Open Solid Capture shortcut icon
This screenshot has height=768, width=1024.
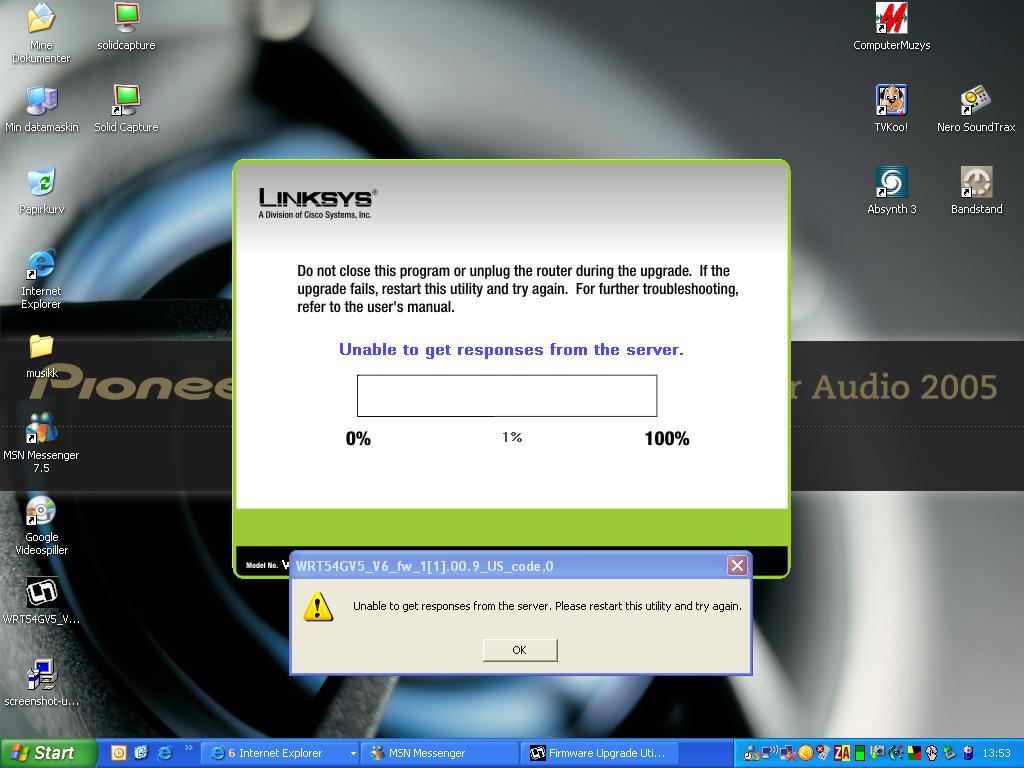[x=126, y=110]
